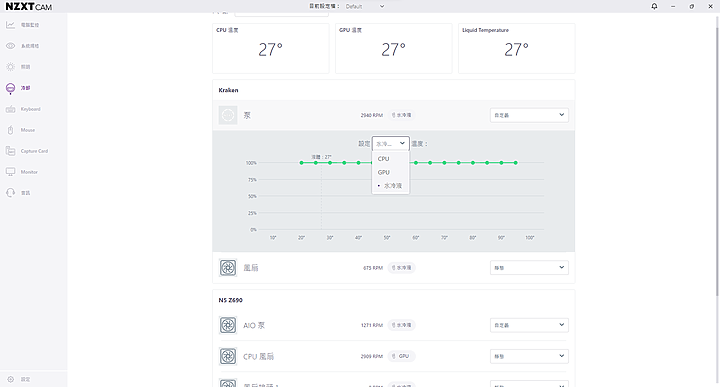Choose CPU as temperature source

coord(390,159)
